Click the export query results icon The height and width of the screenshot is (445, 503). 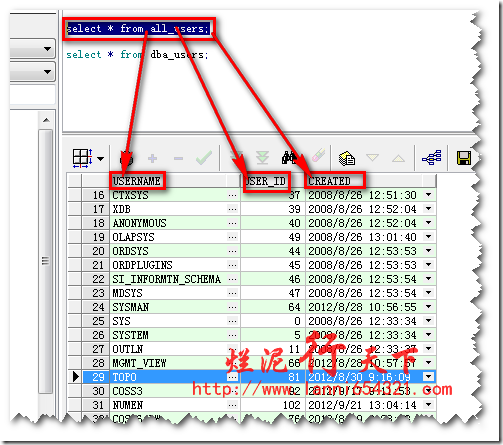347,158
